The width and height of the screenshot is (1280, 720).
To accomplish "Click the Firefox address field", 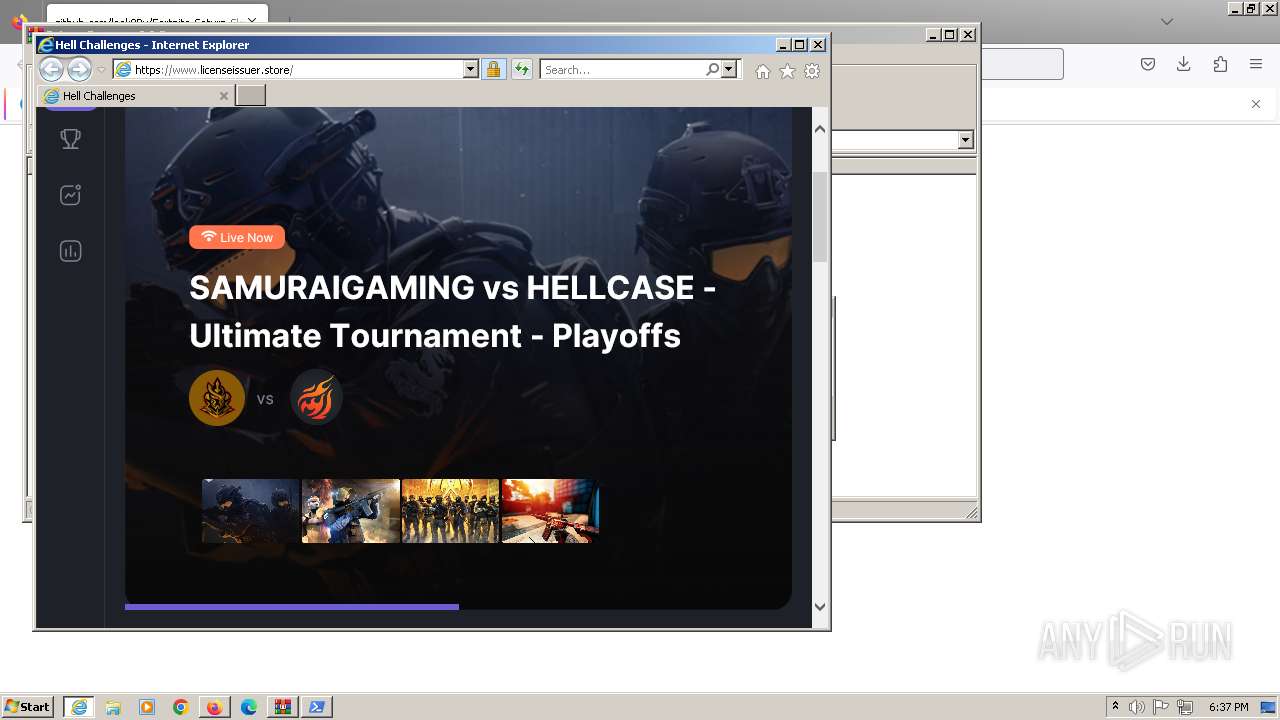I will point(1020,64).
